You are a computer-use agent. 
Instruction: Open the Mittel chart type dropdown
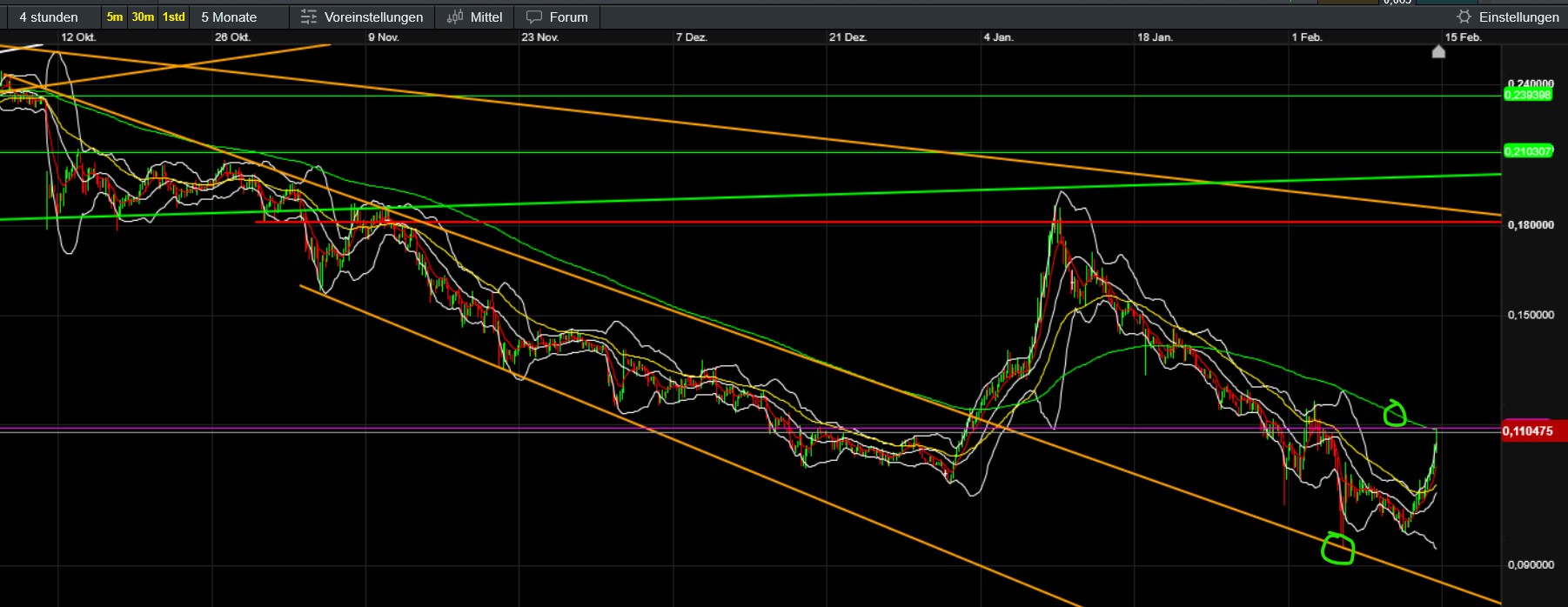tap(486, 17)
